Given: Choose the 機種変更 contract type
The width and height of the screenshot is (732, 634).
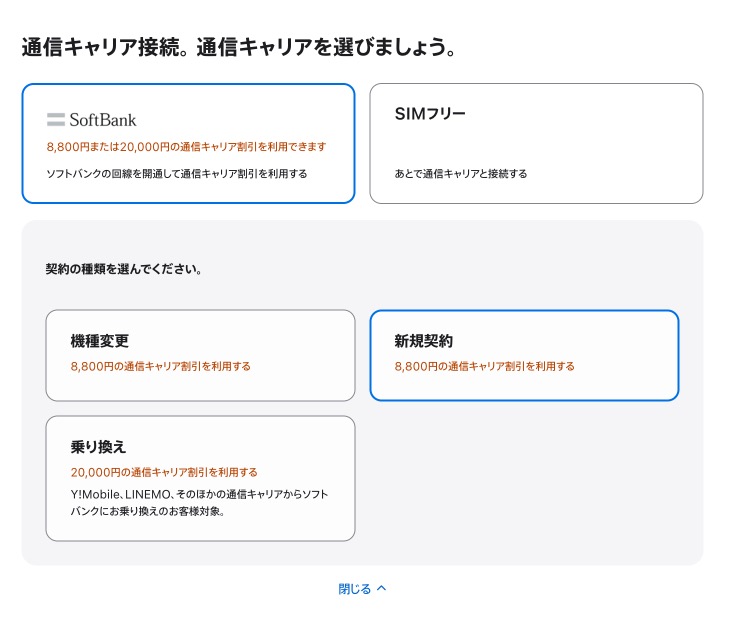Looking at the screenshot, I should coord(200,355).
